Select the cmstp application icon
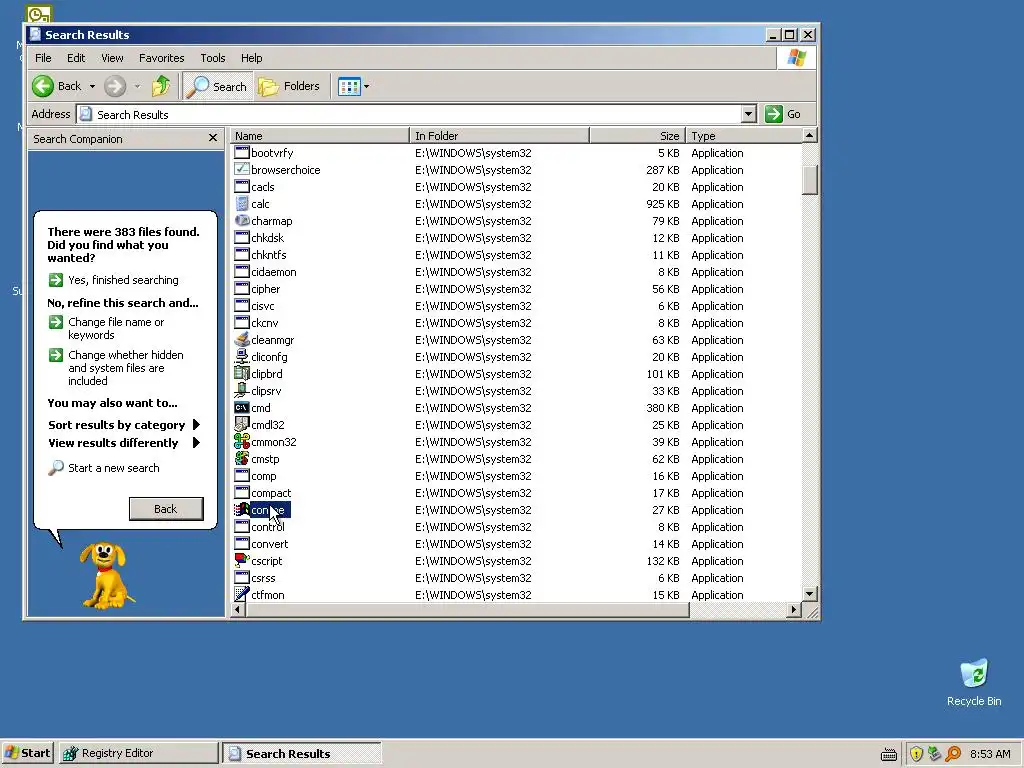This screenshot has height=768, width=1024. click(x=242, y=458)
